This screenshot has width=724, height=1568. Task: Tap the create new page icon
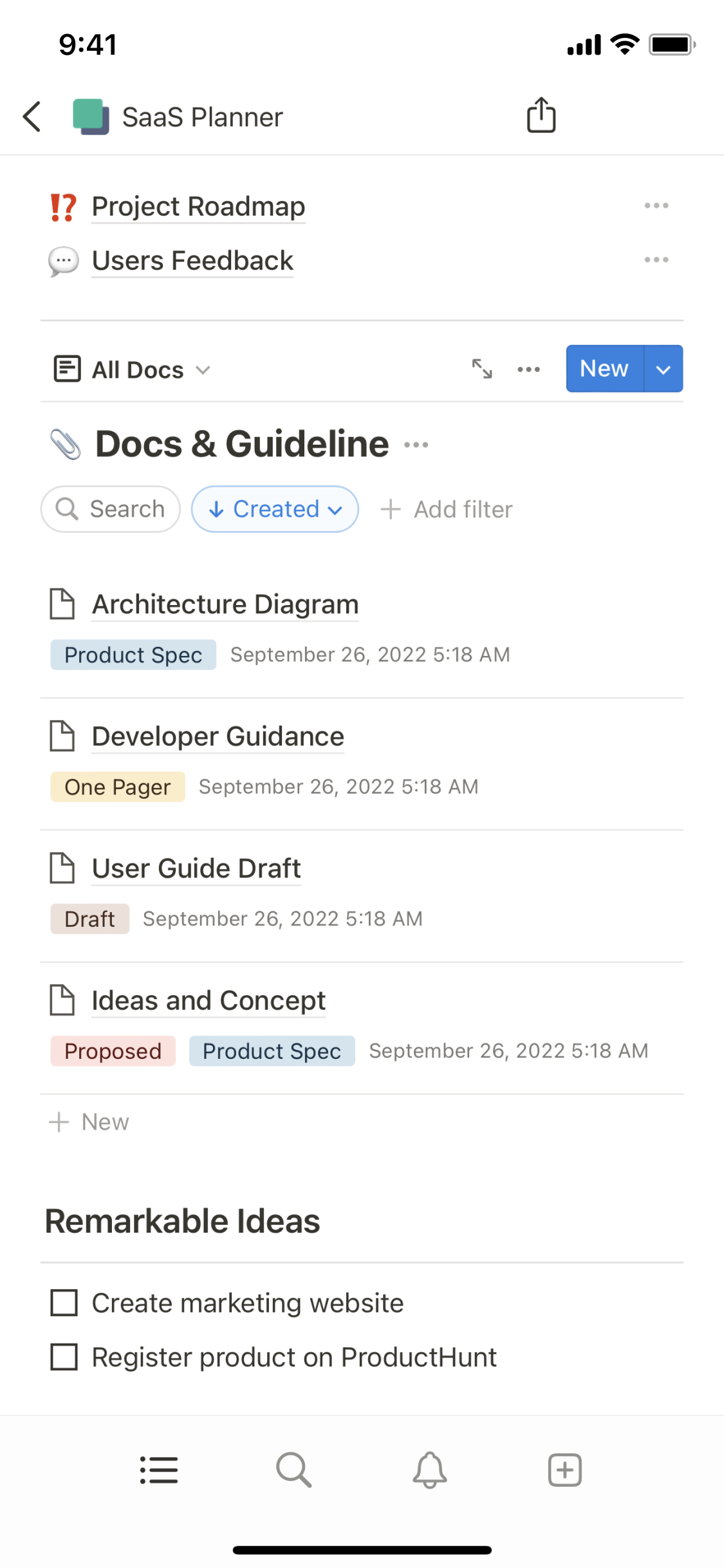click(564, 1470)
